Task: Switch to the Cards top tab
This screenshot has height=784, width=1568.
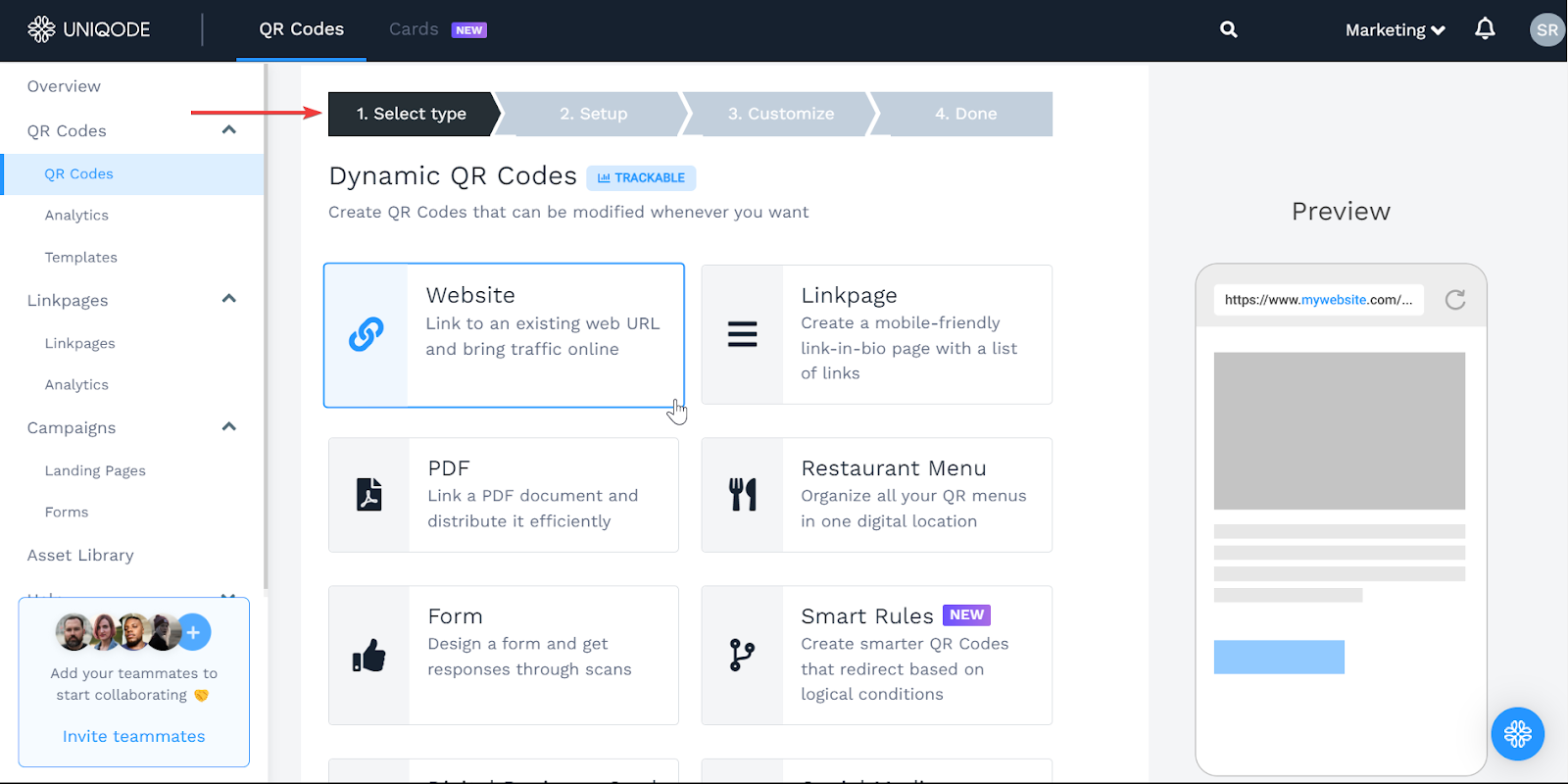Action: tap(414, 29)
